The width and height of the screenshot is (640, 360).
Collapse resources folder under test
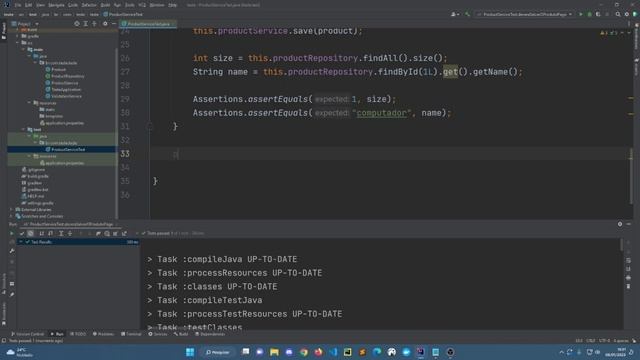point(29,156)
